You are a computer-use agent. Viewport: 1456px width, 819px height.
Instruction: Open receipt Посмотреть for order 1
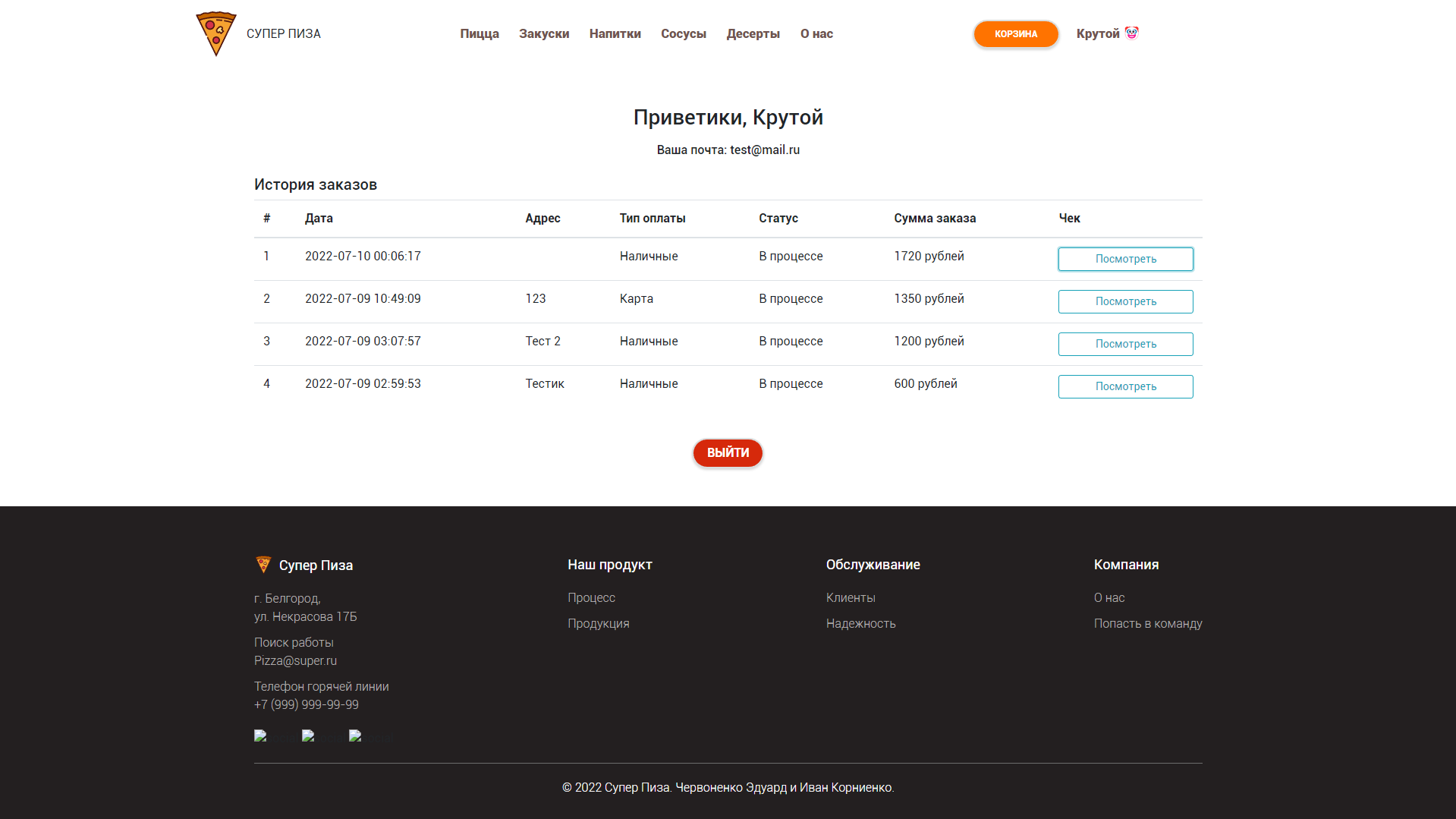tap(1125, 259)
